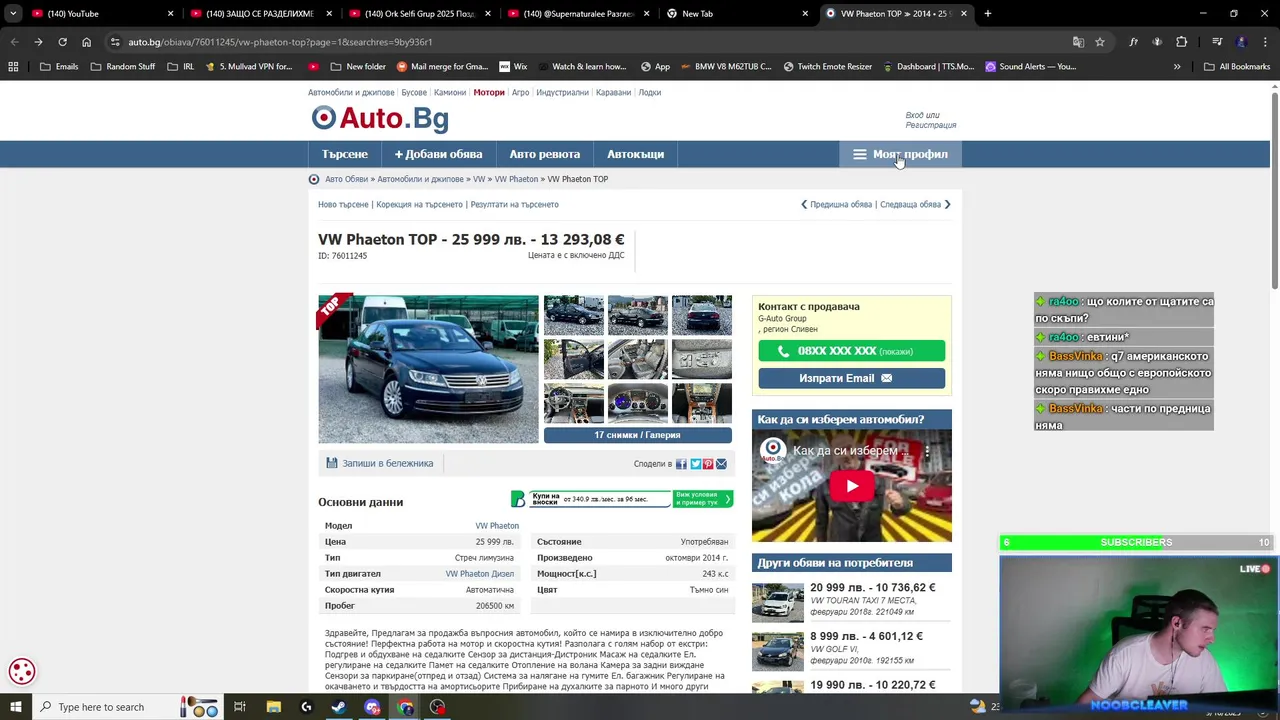Click the Google Translate icon in address bar
Image resolution: width=1280 pixels, height=720 pixels.
[x=1078, y=42]
